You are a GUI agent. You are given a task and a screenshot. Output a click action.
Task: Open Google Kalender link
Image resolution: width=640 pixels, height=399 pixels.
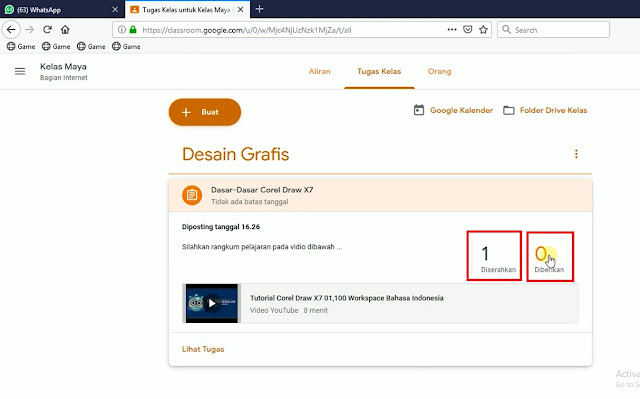point(453,110)
